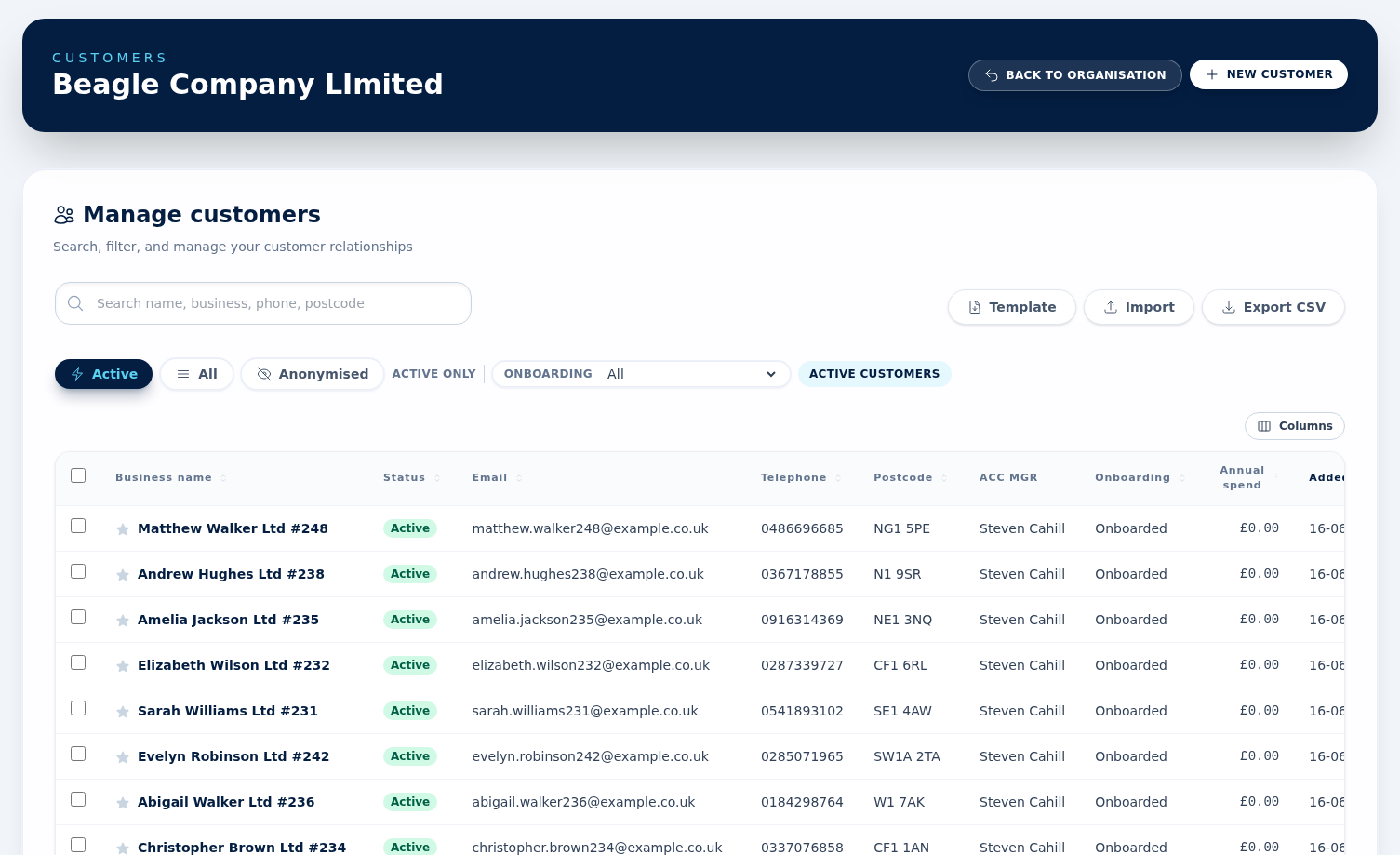This screenshot has width=1400, height=855.
Task: Star Elizabeth Wilson Ltd #232 as favourite
Action: 123,666
